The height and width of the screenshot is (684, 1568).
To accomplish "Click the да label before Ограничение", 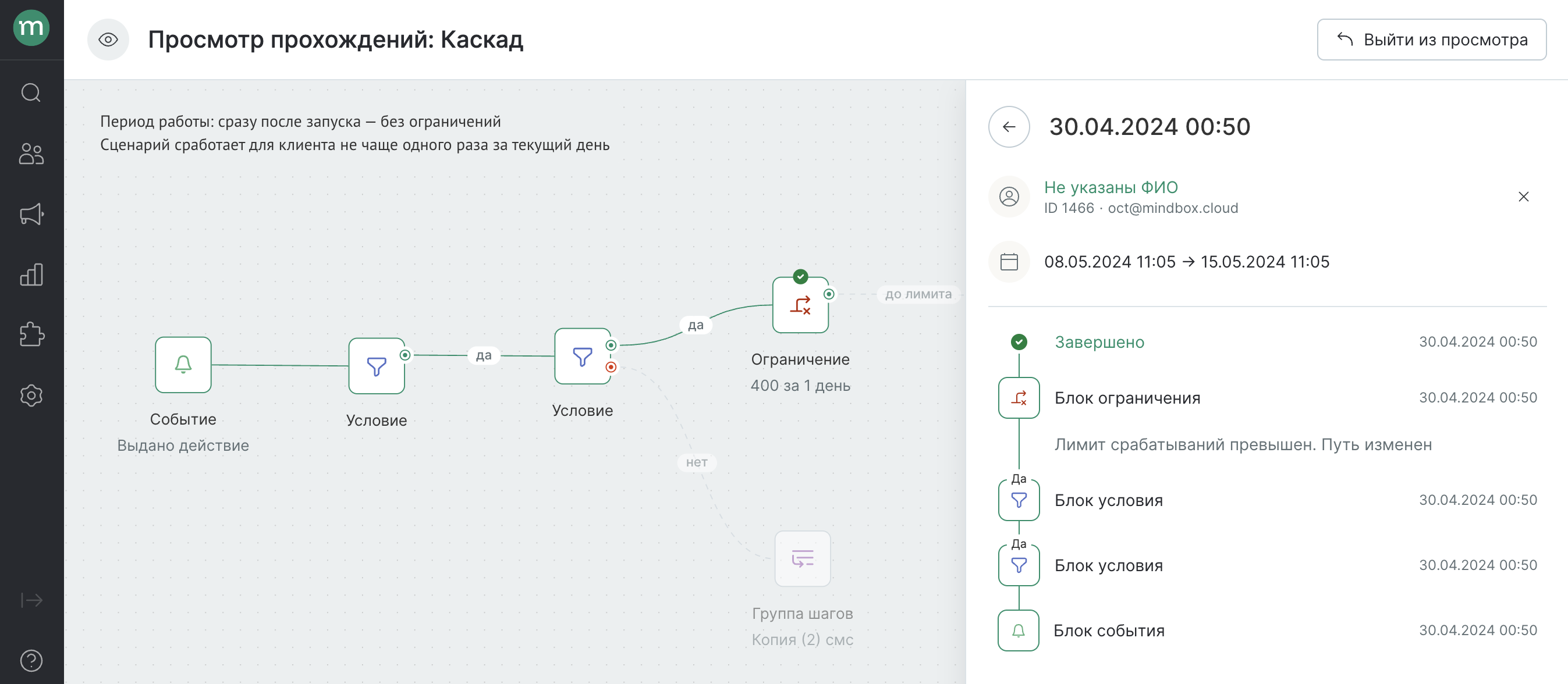I will [x=695, y=325].
